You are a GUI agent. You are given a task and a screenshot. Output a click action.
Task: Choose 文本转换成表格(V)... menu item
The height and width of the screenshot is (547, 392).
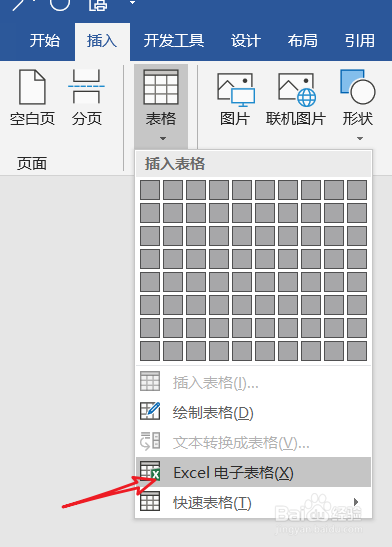point(253,442)
